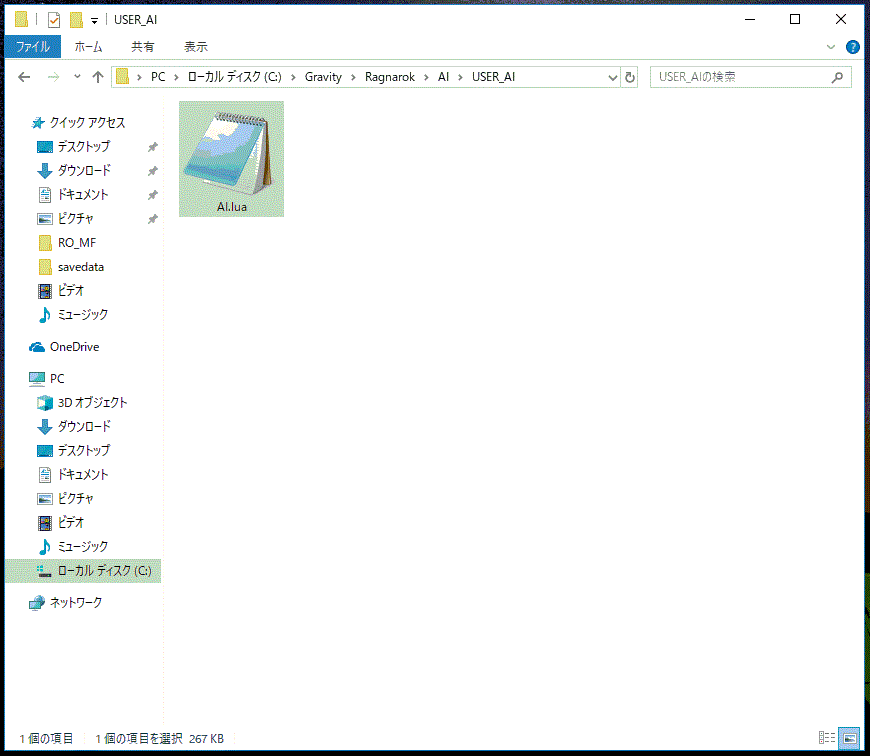Expand chevron after Ragnarok breadcrumb

(426, 77)
